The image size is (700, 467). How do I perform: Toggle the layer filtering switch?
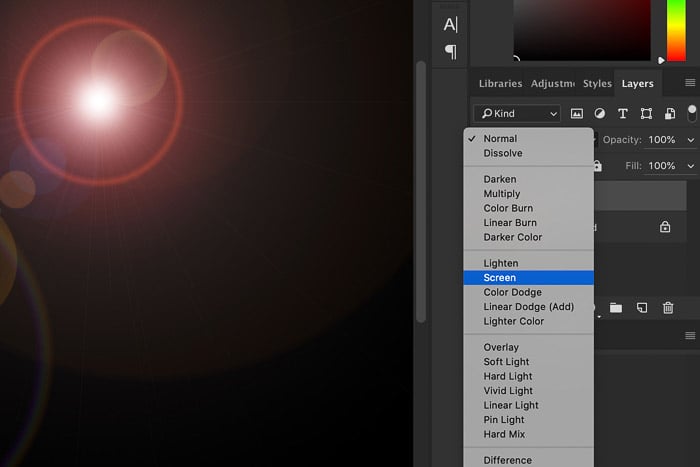pyautogui.click(x=692, y=113)
